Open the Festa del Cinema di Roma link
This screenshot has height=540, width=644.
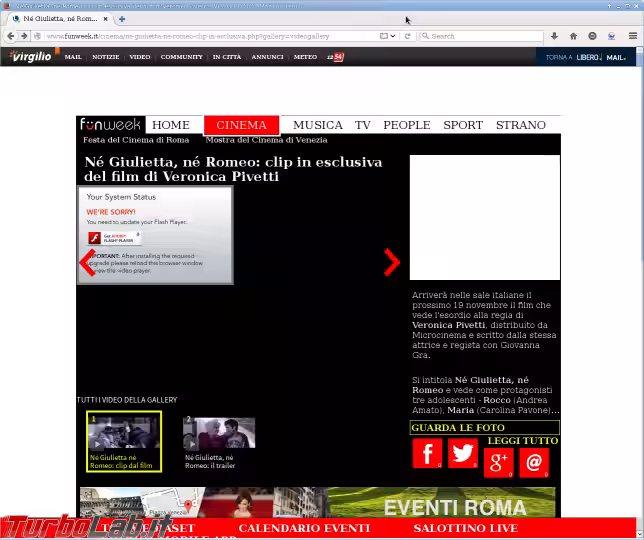pos(136,140)
